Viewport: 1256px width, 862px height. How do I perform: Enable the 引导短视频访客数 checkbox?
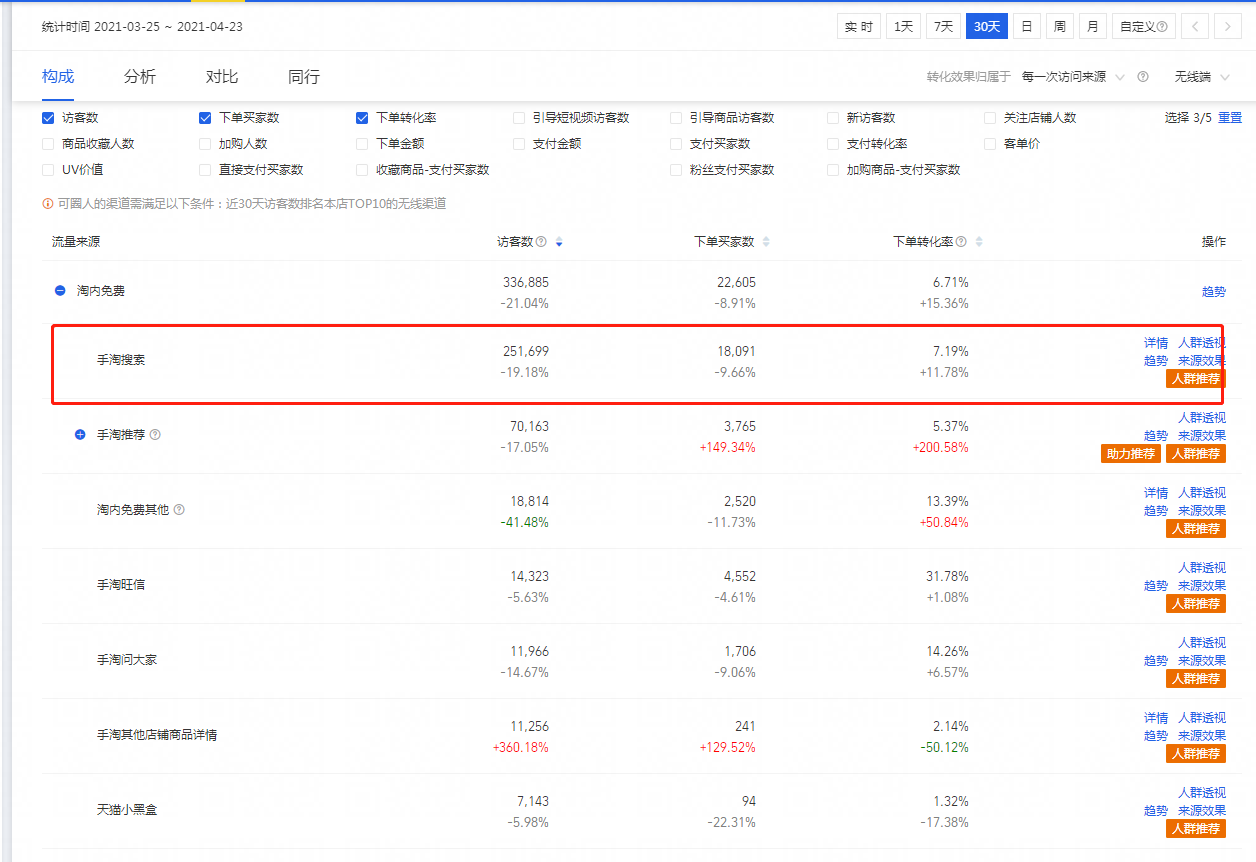point(519,118)
